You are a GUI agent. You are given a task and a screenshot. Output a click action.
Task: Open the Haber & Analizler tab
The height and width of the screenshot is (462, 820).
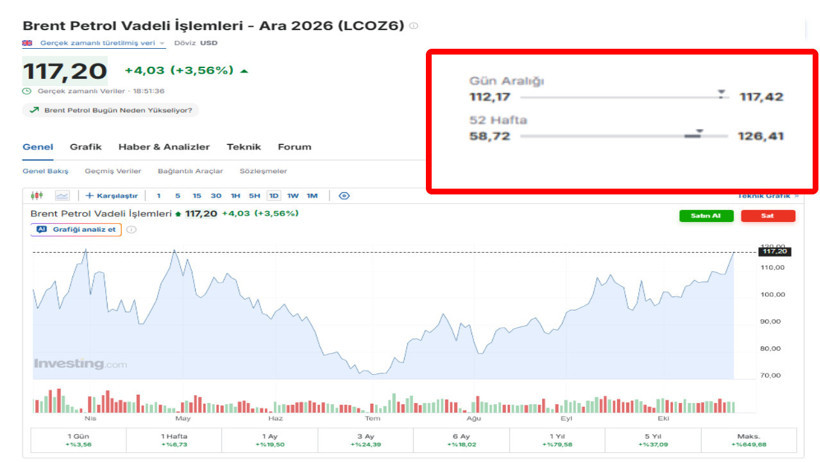point(164,147)
